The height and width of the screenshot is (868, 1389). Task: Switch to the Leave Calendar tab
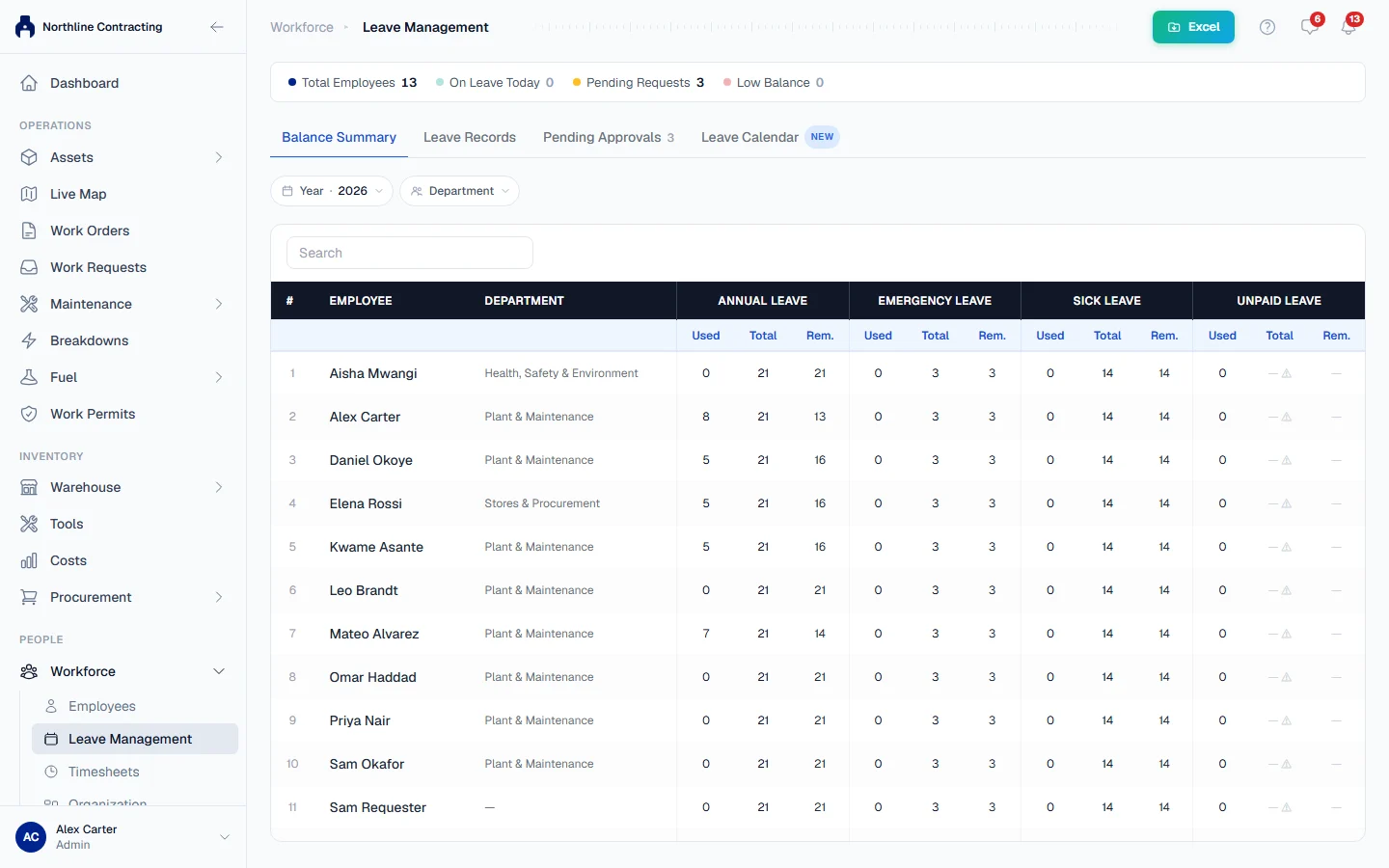click(770, 137)
